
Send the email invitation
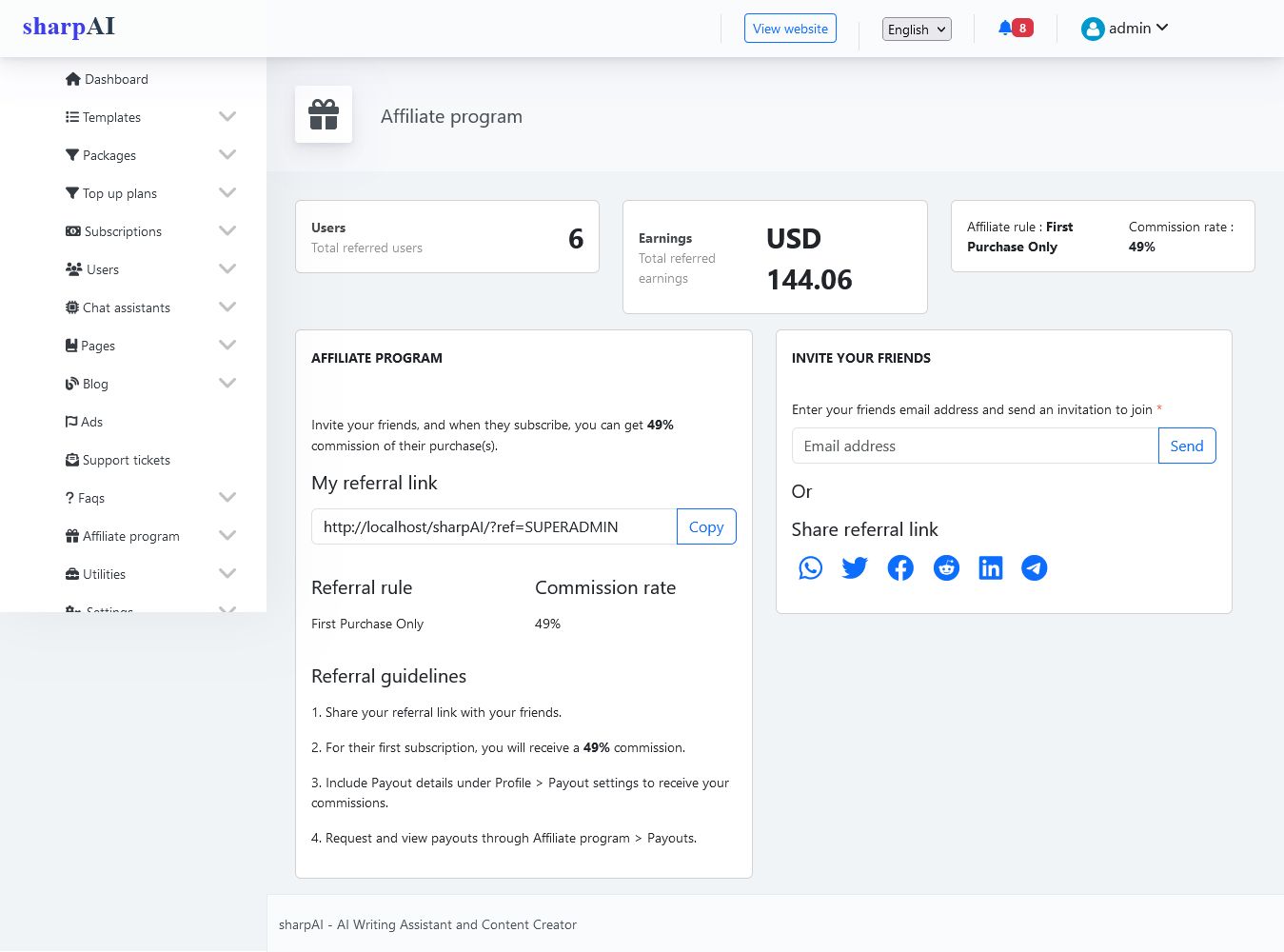tap(1187, 446)
